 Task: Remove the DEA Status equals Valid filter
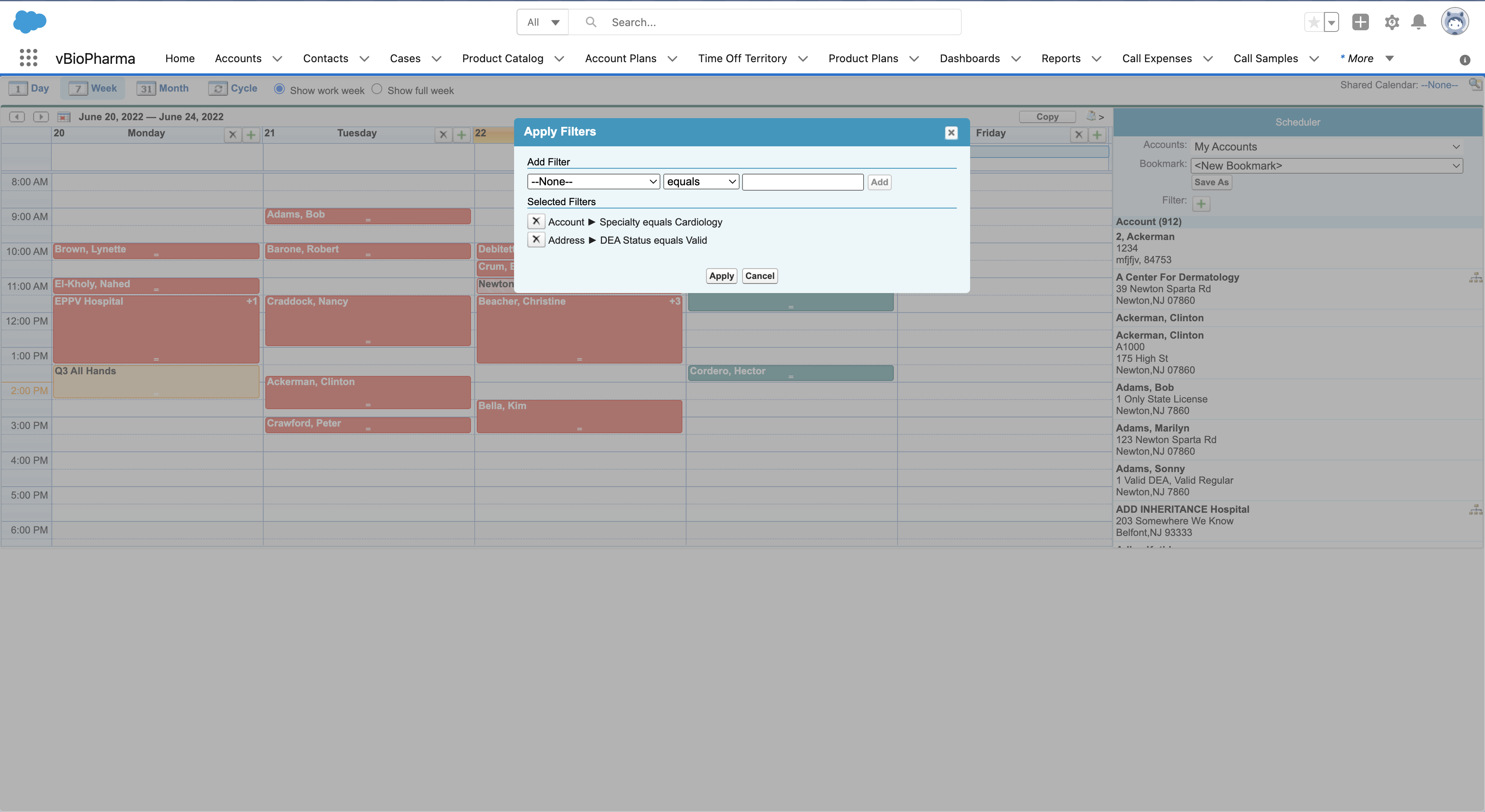coord(536,240)
